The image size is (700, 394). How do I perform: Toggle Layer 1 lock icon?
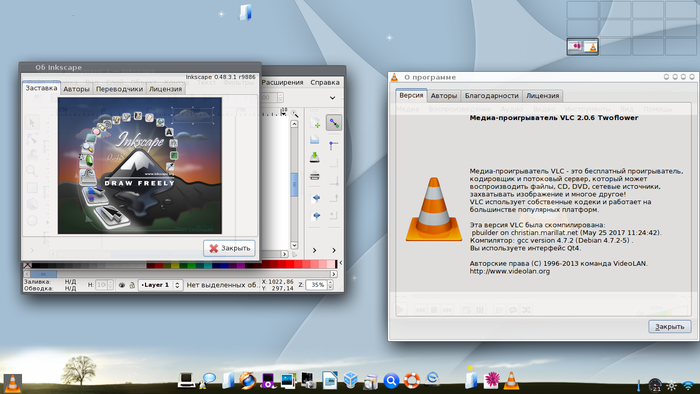[132, 285]
